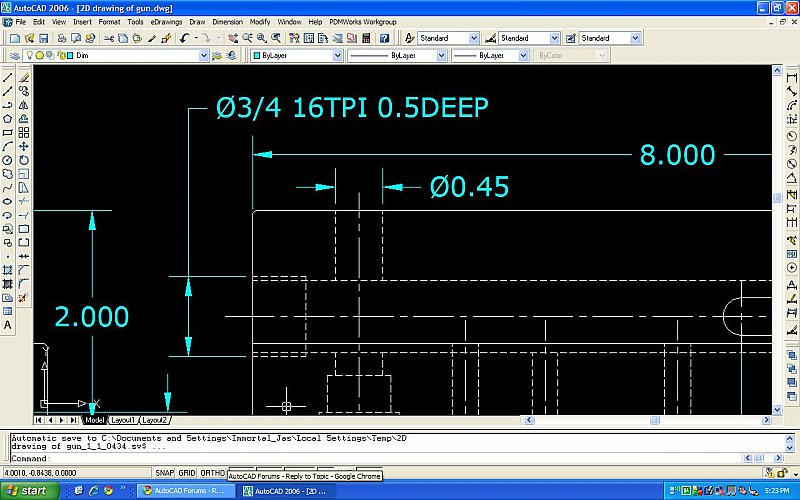This screenshot has height=500, width=800.
Task: Click the Command line input
Action: 377,458
